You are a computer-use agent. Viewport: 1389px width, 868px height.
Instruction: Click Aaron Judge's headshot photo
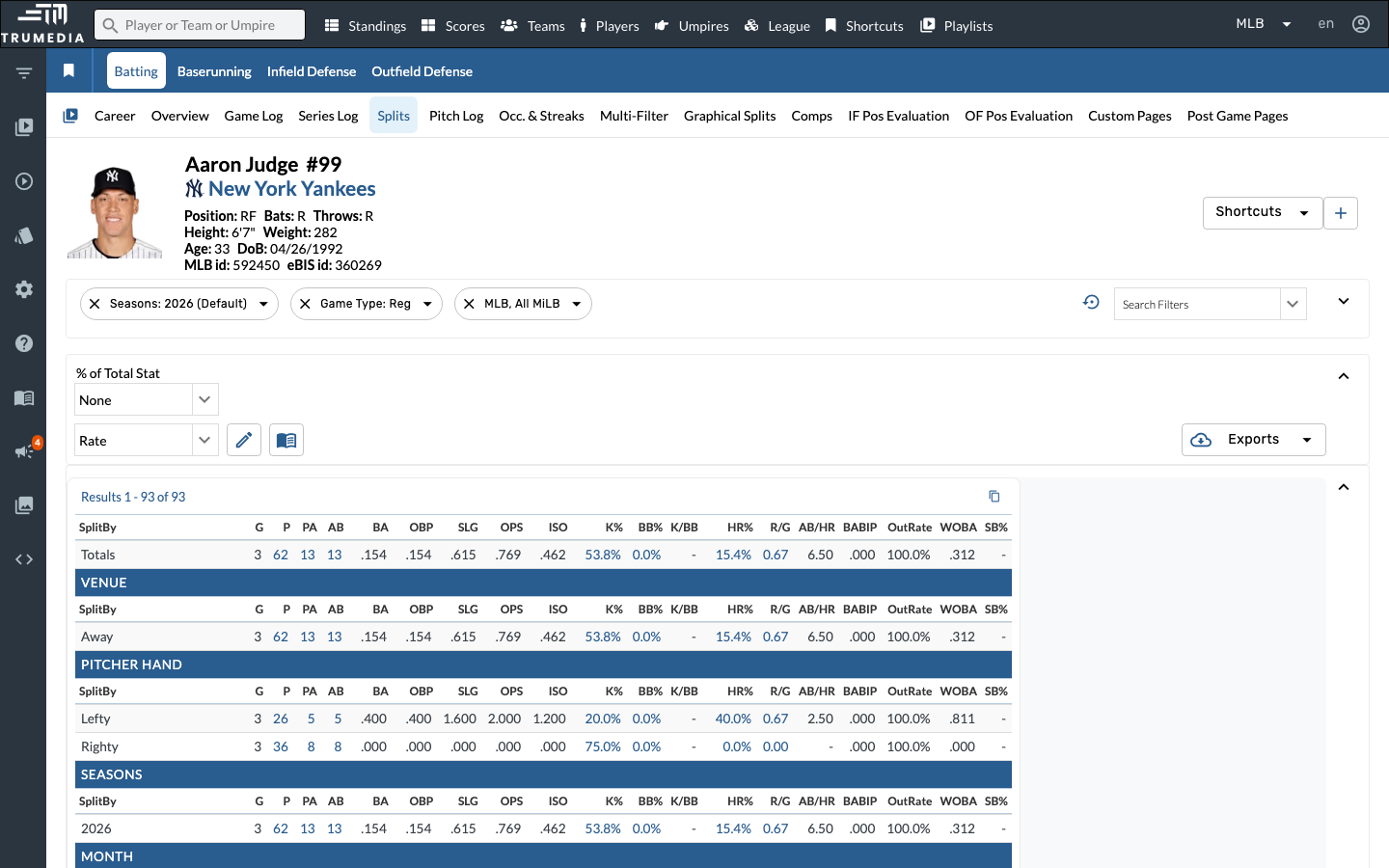115,211
